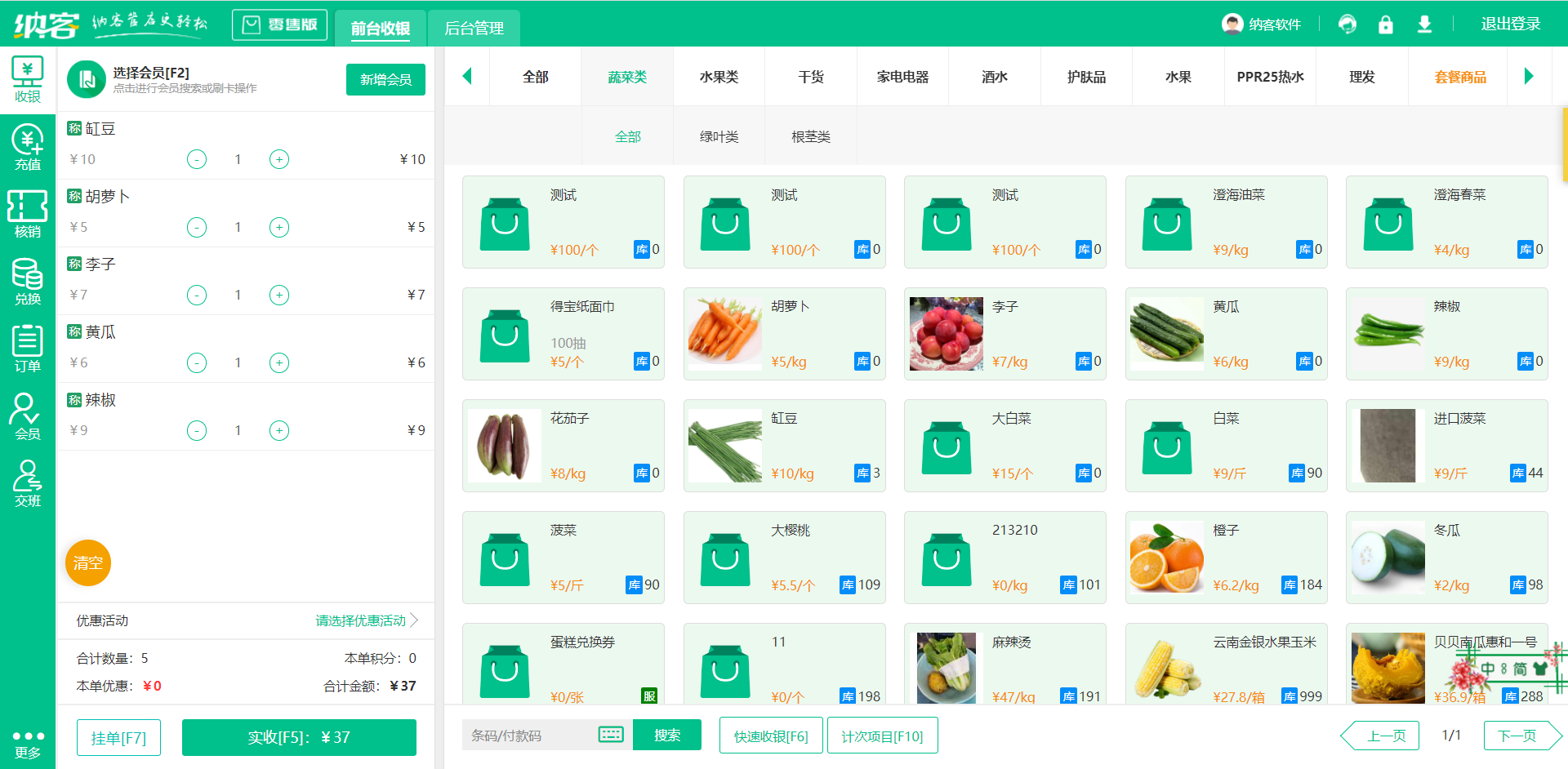
Task: Expand the 请选择优惠活动 promotion selector
Action: [x=359, y=620]
